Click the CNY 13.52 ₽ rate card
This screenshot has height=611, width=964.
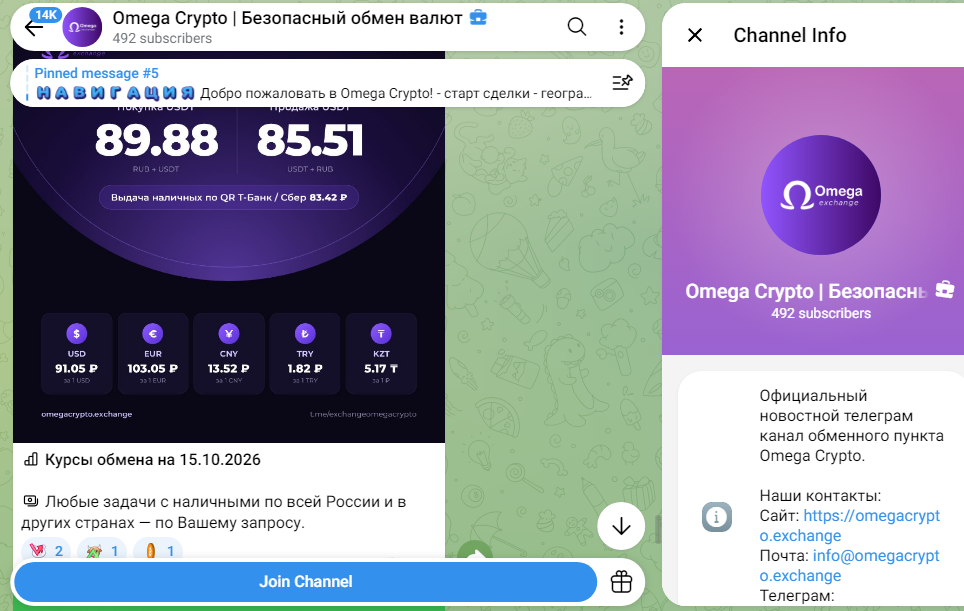(x=229, y=353)
